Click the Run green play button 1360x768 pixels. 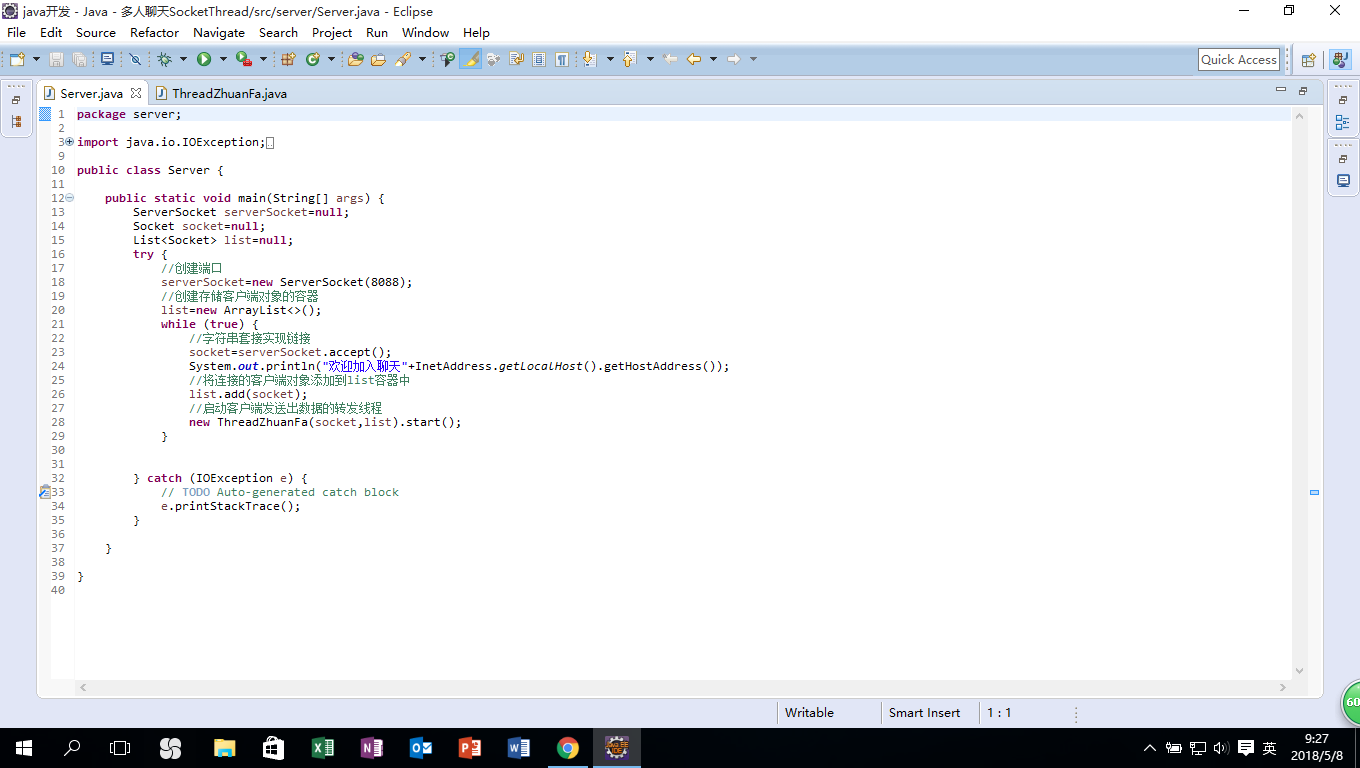pos(204,60)
